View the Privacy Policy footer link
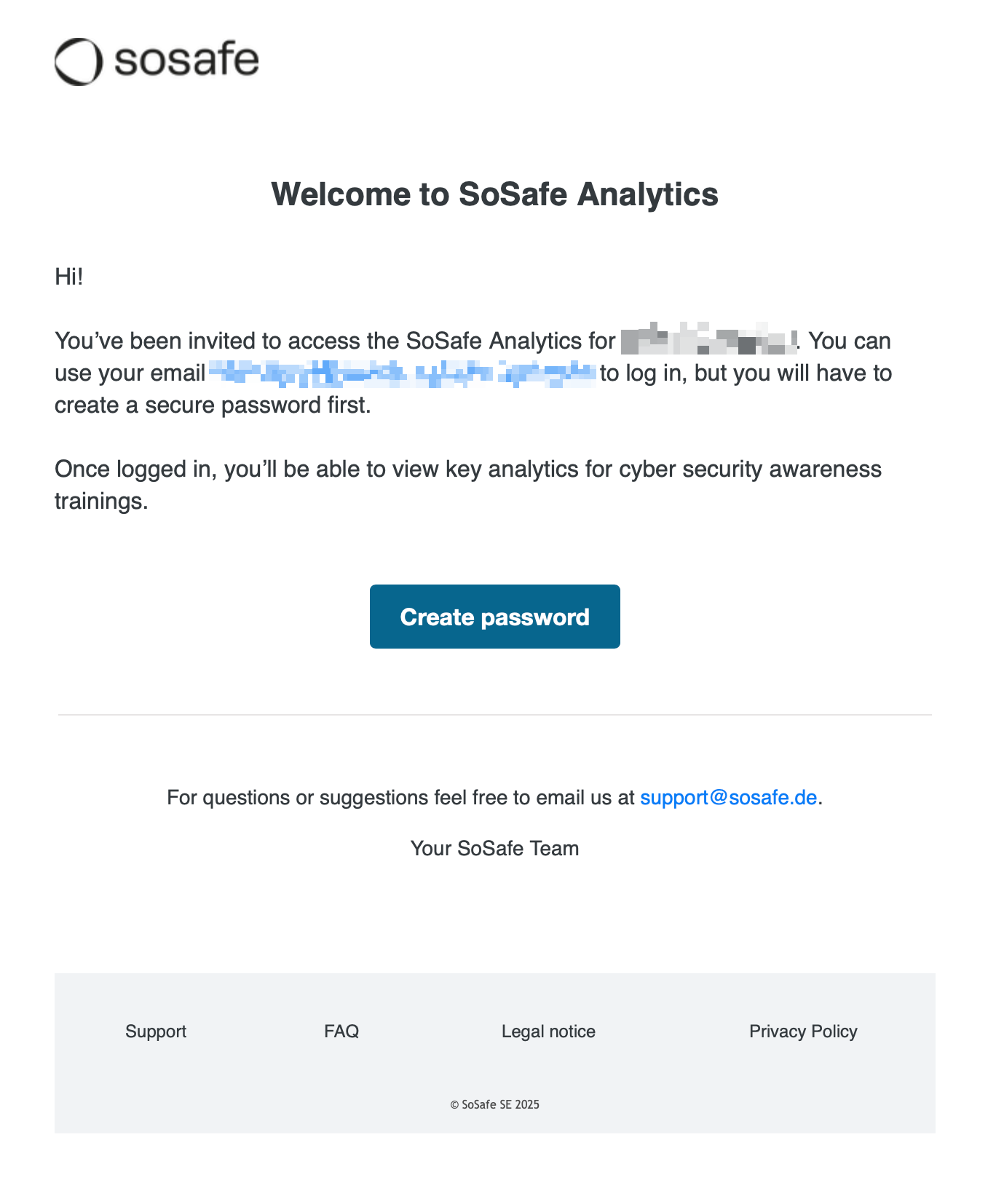This screenshot has height=1204, width=996. [803, 1031]
